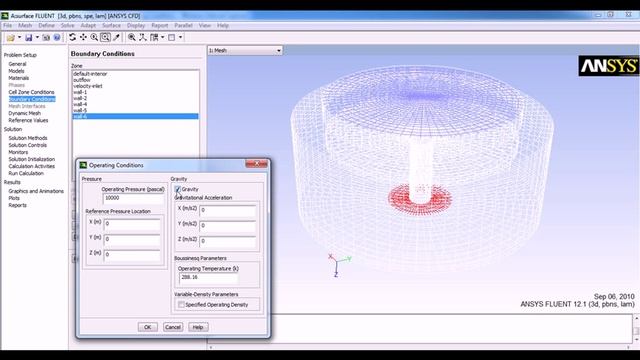This screenshot has height=360, width=640.
Task: Open the Surface menu
Action: pos(111,25)
